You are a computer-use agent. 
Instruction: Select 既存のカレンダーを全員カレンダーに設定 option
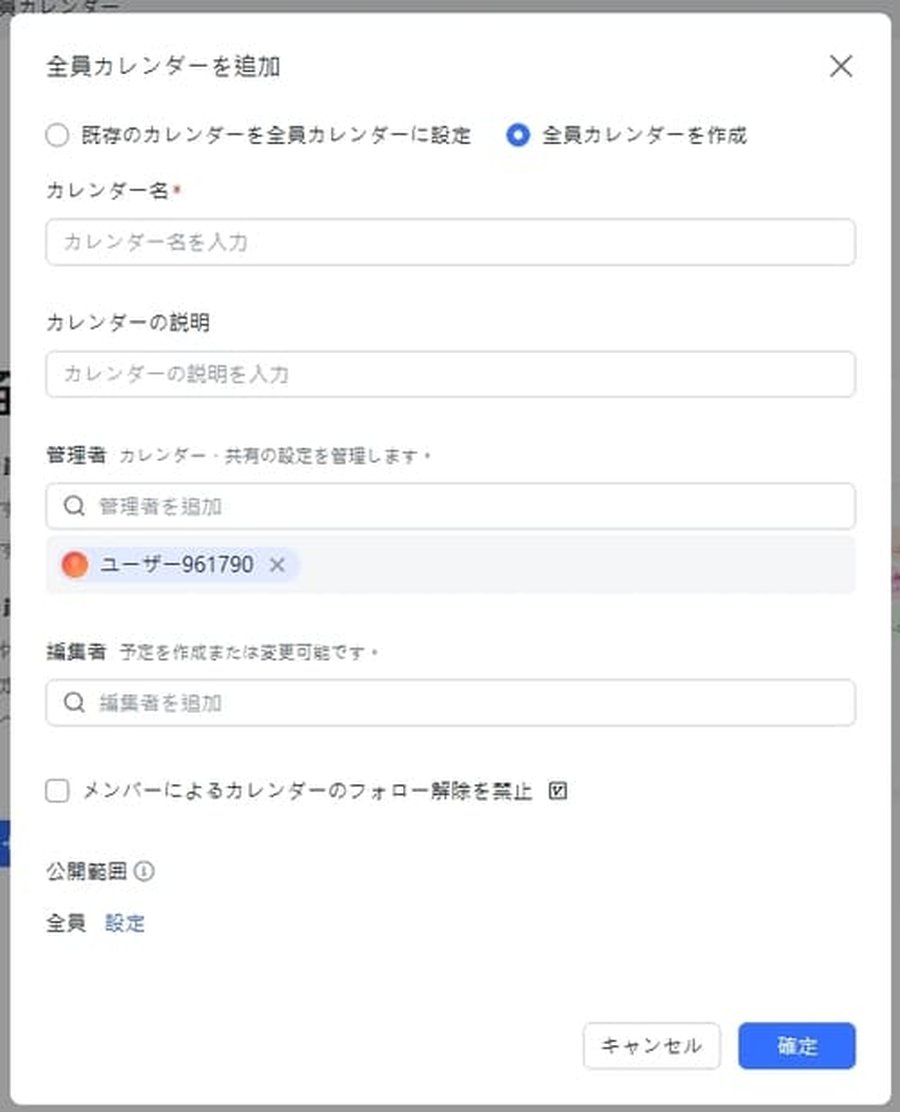pos(57,134)
